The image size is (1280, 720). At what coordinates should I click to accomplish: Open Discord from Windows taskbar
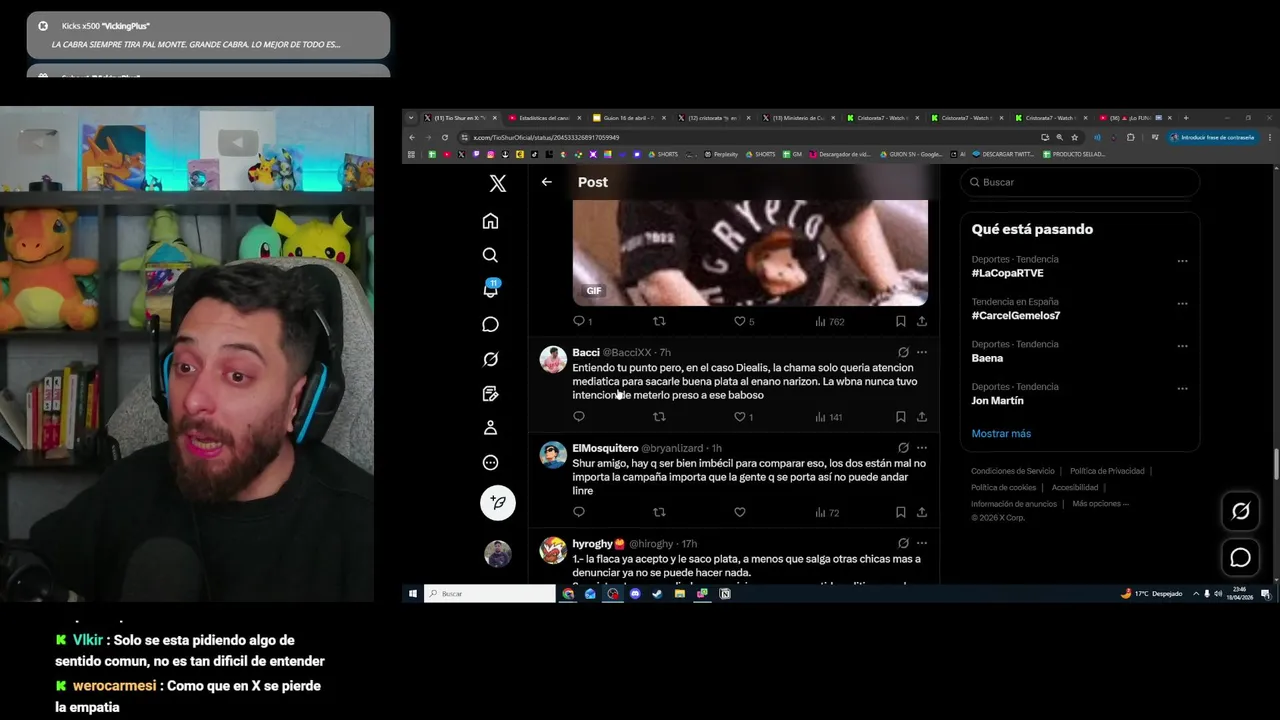coord(635,594)
